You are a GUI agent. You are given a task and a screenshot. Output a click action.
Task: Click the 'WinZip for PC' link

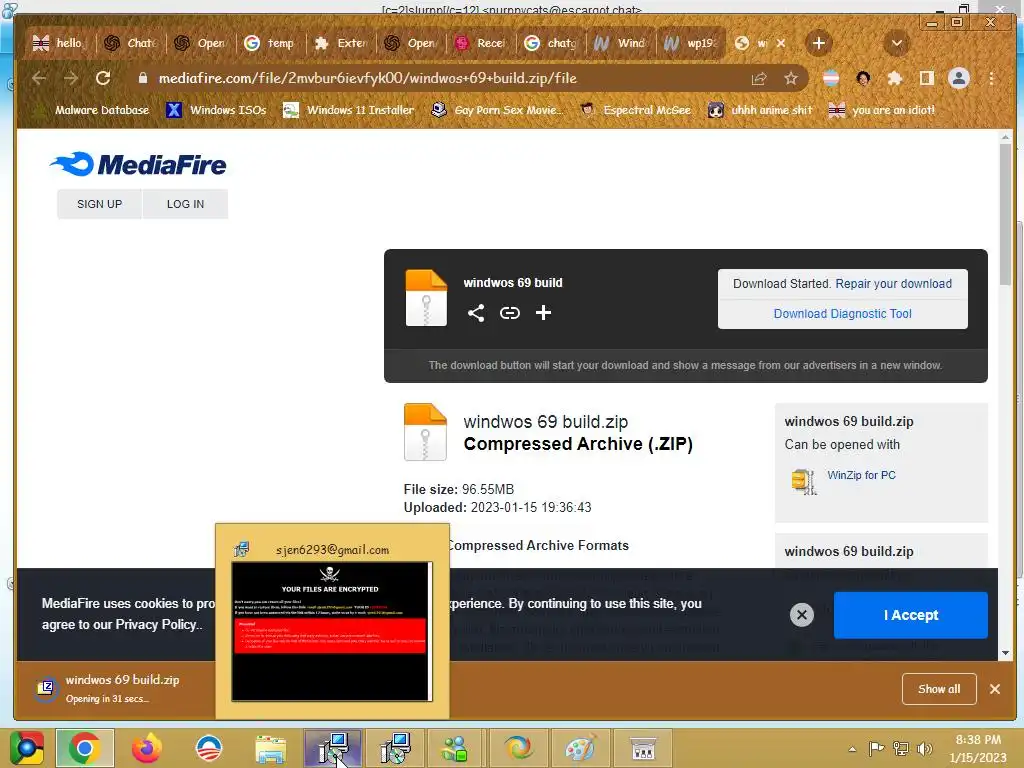click(x=861, y=475)
